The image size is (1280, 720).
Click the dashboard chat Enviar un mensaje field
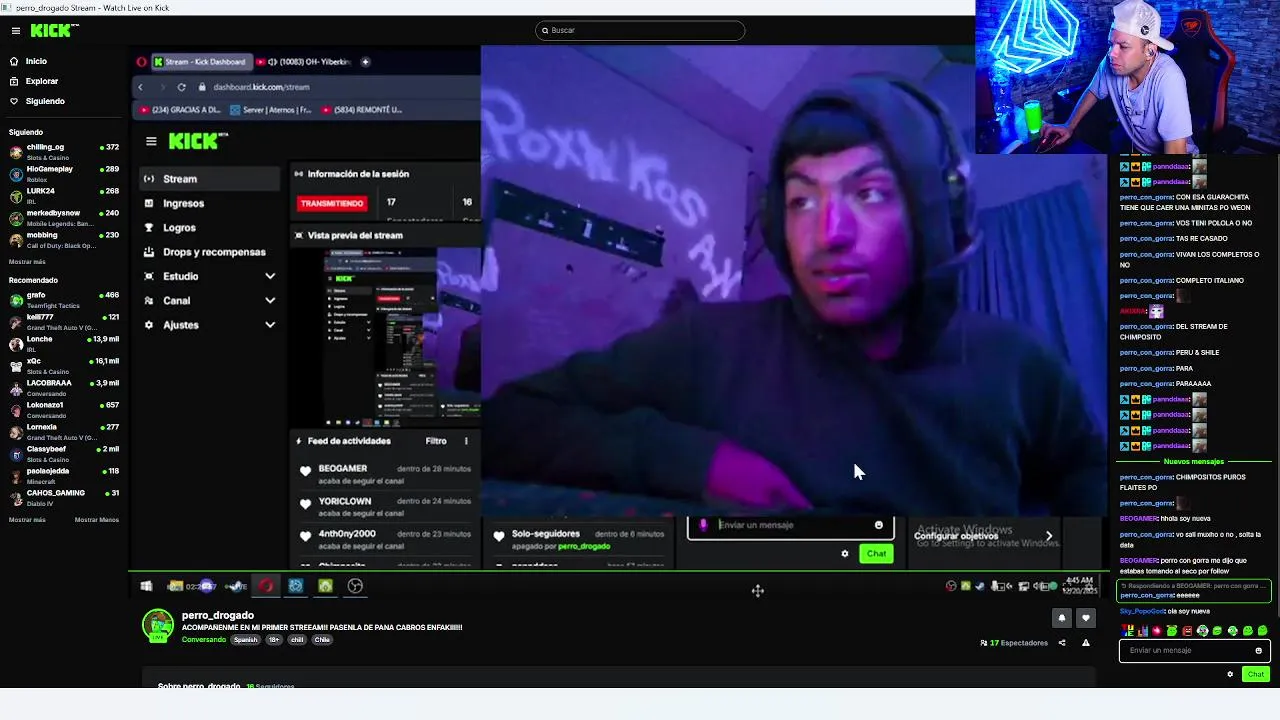coord(790,525)
